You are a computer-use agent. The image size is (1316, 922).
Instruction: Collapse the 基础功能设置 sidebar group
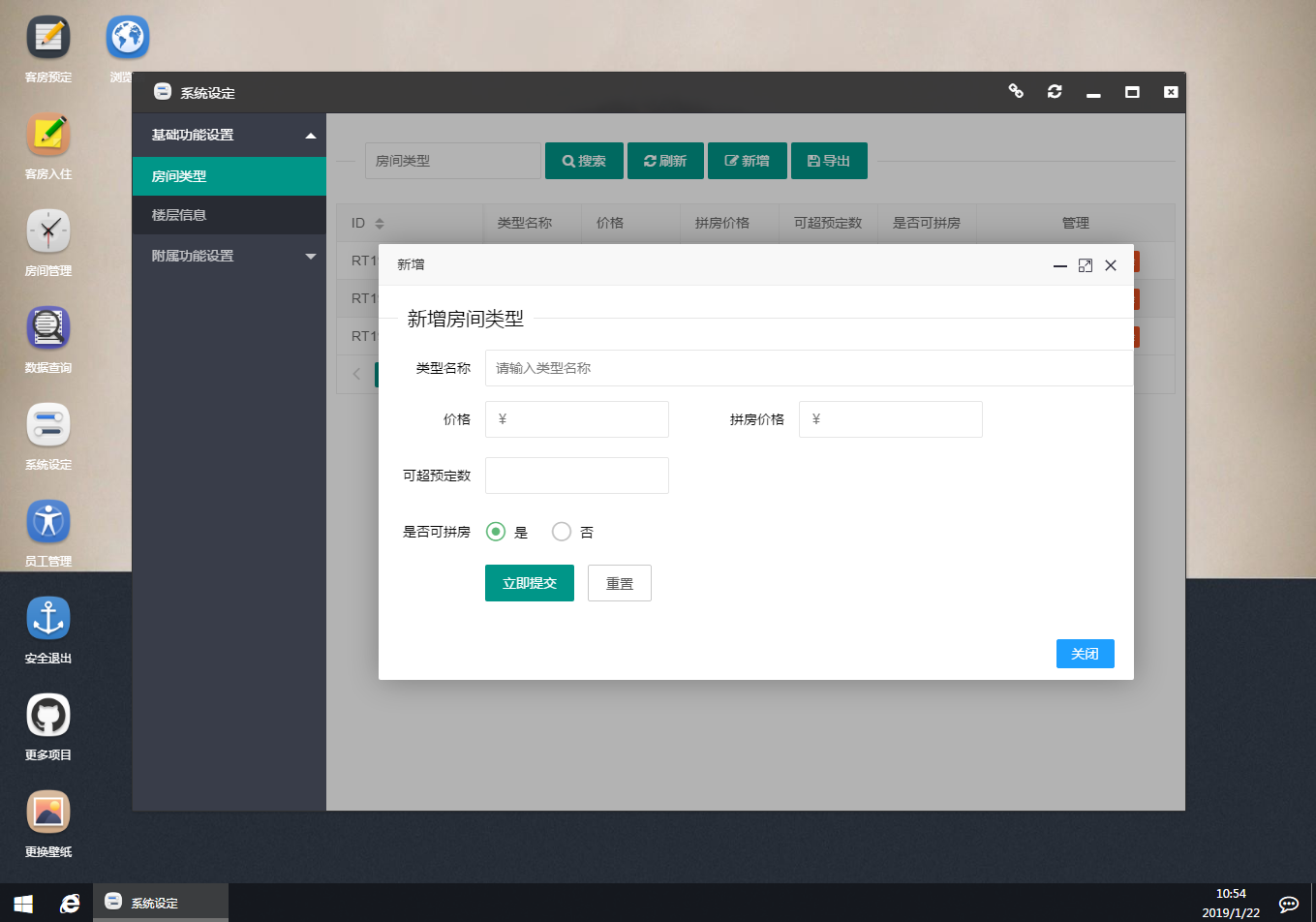tap(230, 135)
